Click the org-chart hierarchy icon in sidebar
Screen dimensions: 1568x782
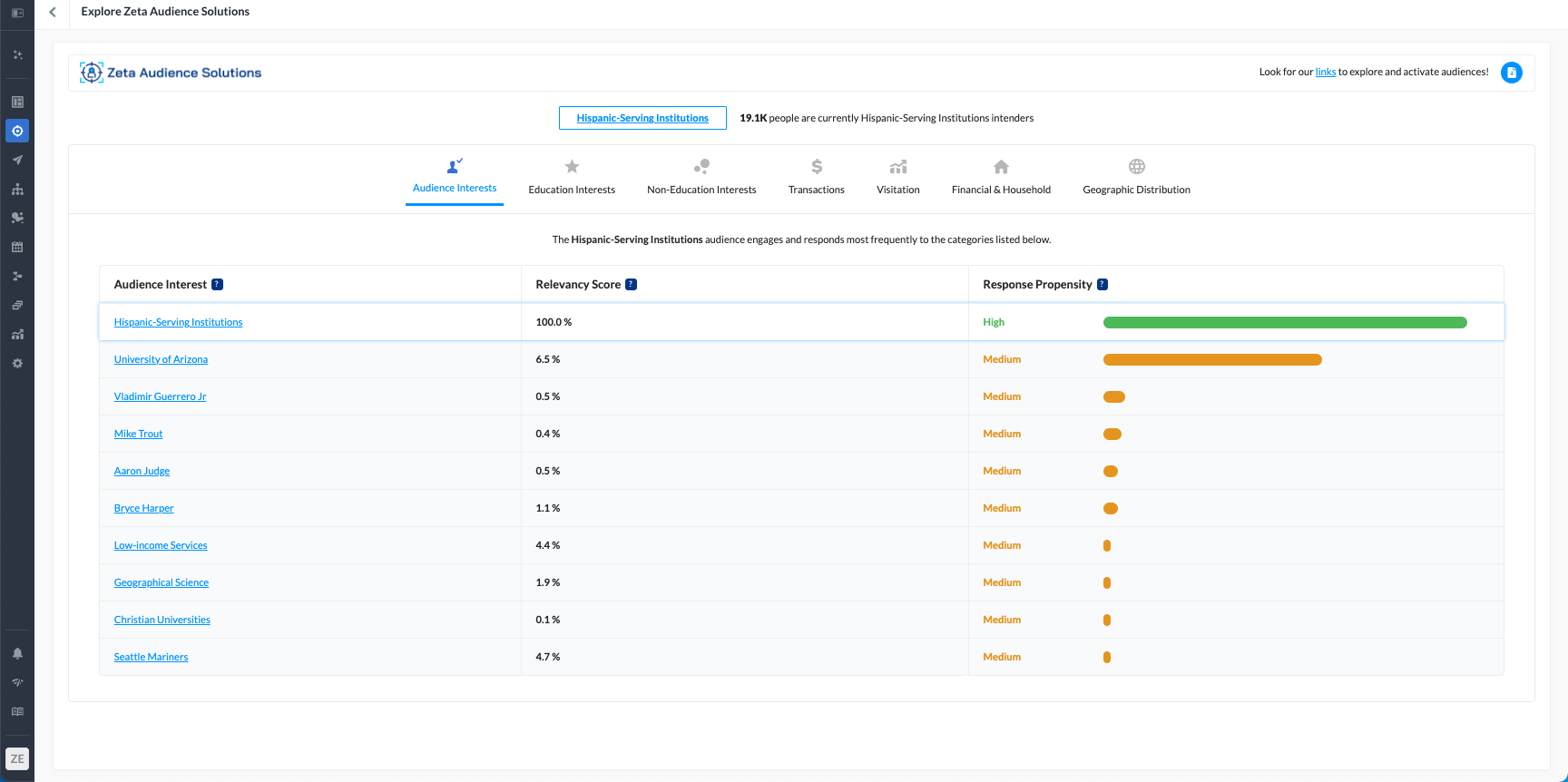17,189
